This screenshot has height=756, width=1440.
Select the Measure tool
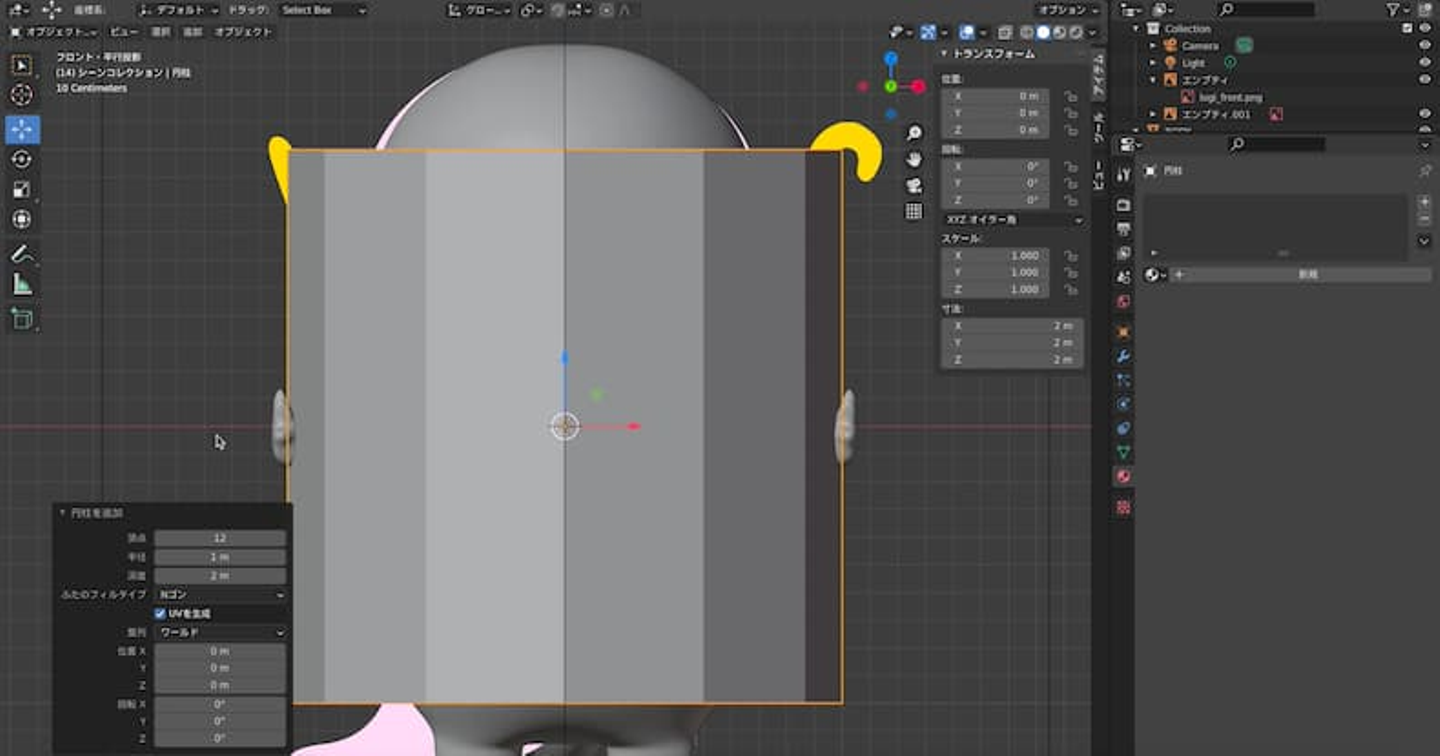[x=22, y=285]
